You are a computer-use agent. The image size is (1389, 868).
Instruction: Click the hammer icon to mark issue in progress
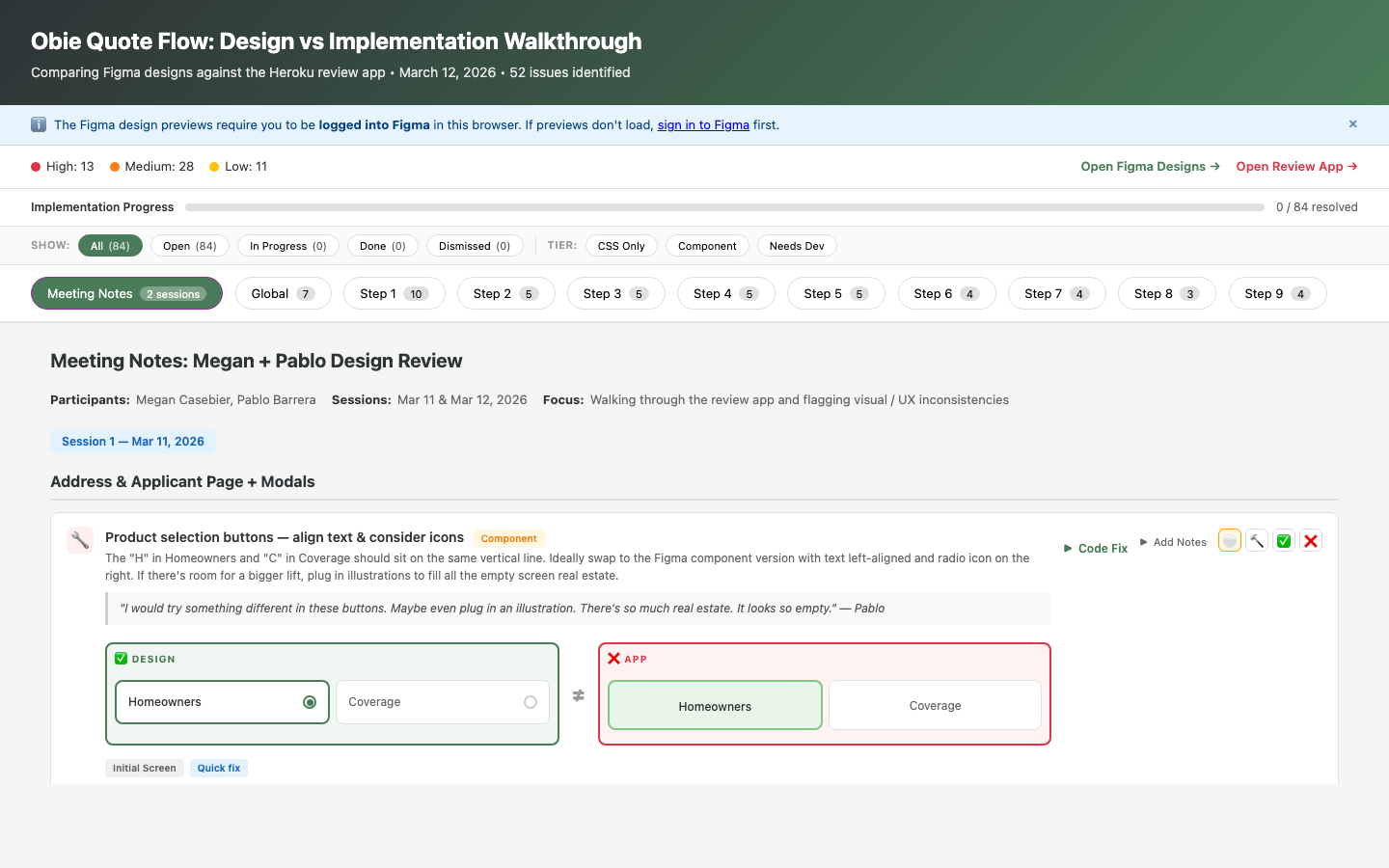click(x=1256, y=540)
